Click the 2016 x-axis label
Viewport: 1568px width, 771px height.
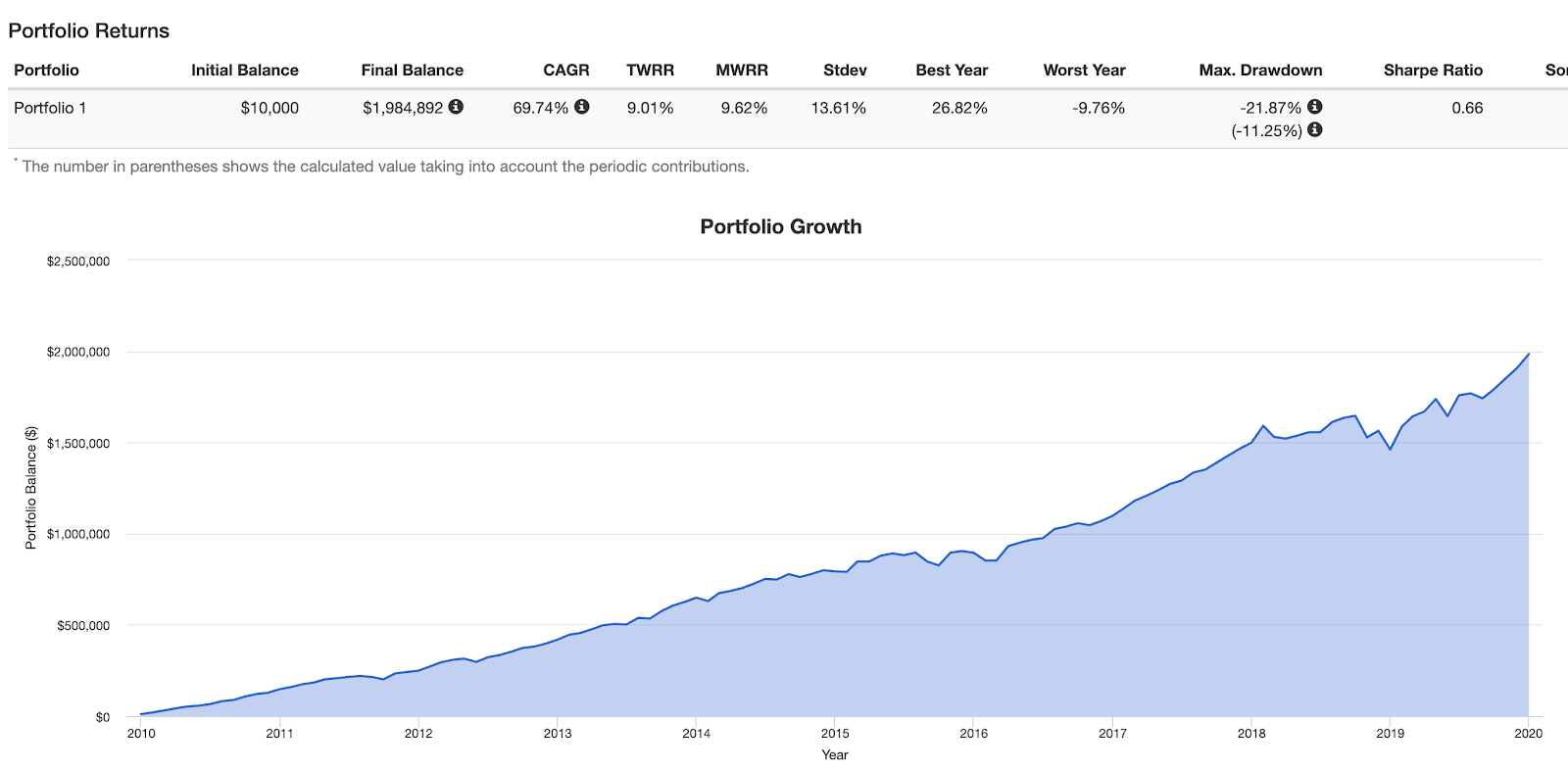(x=974, y=733)
